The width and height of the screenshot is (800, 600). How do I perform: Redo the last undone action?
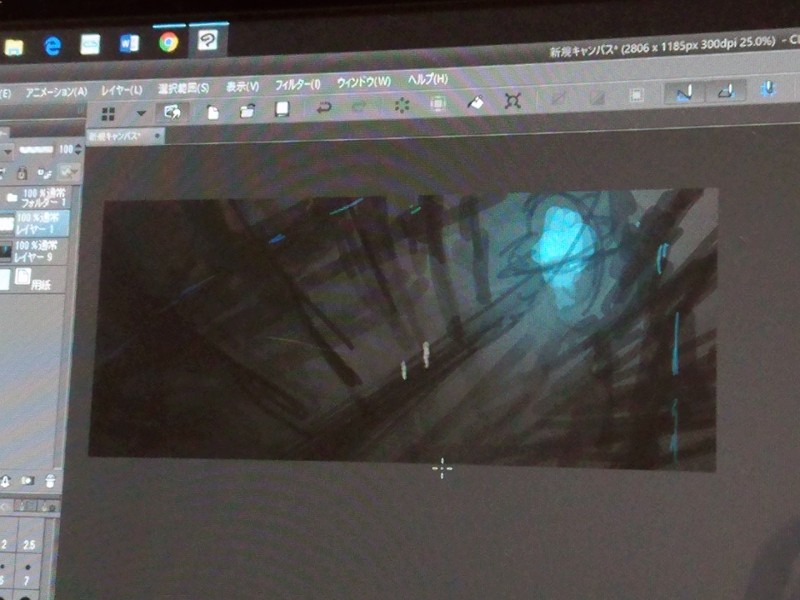pyautogui.click(x=359, y=106)
